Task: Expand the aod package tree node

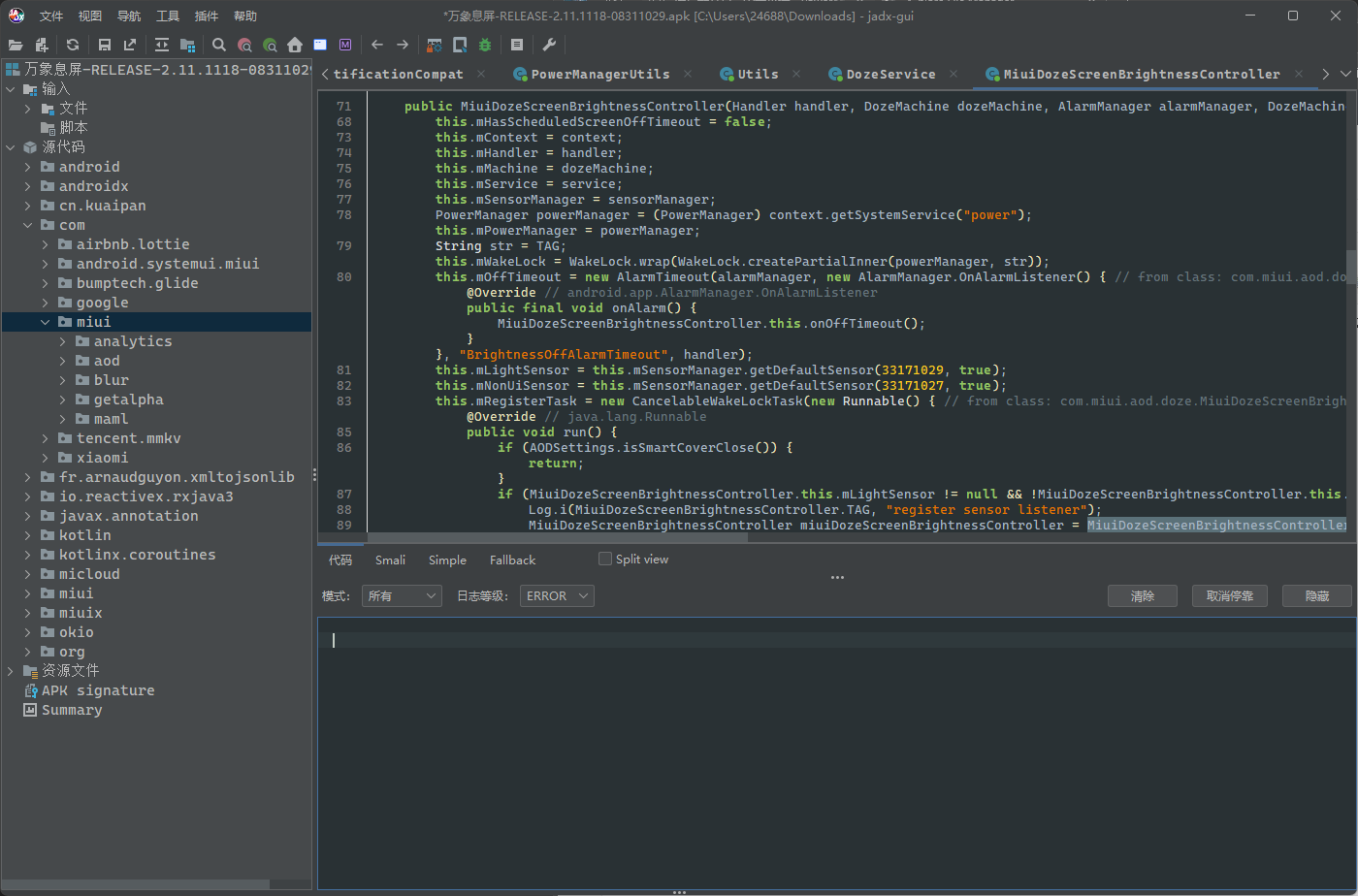Action: tap(63, 361)
